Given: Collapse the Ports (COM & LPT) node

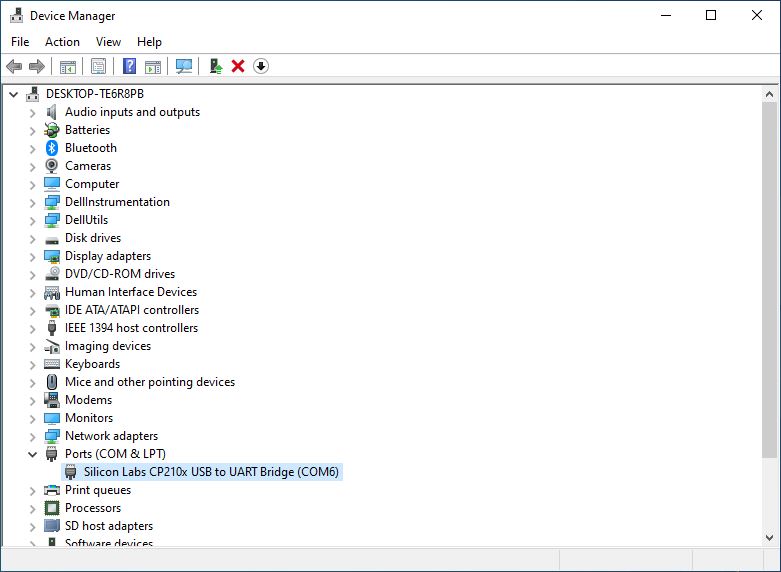Looking at the screenshot, I should point(32,454).
